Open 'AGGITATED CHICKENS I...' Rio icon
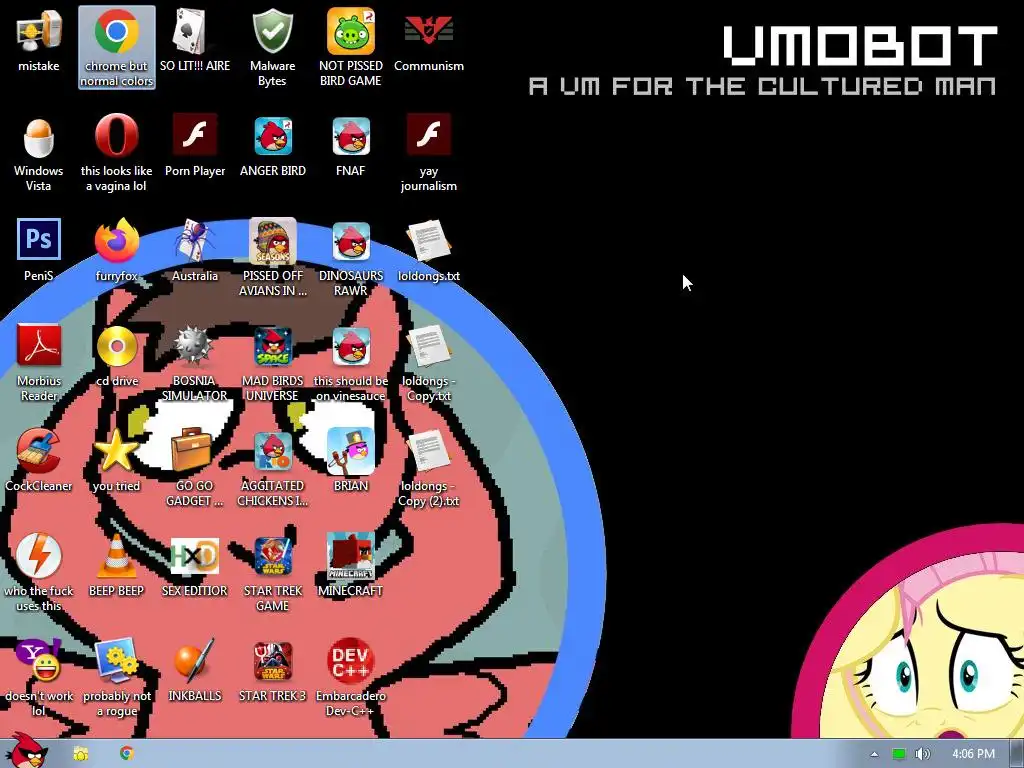This screenshot has height=768, width=1024. coord(272,468)
